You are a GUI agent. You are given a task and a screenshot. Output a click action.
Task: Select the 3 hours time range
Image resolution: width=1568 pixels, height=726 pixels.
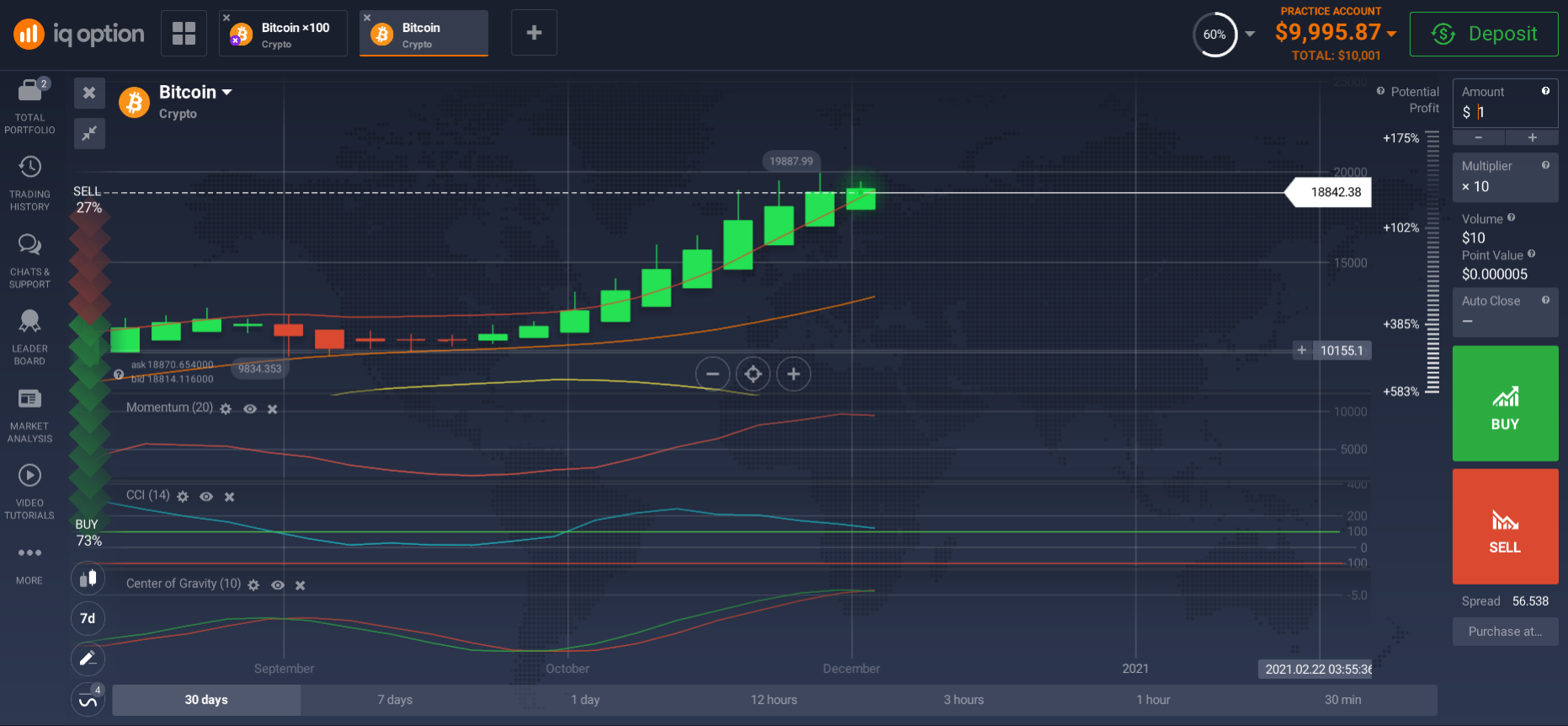[964, 700]
